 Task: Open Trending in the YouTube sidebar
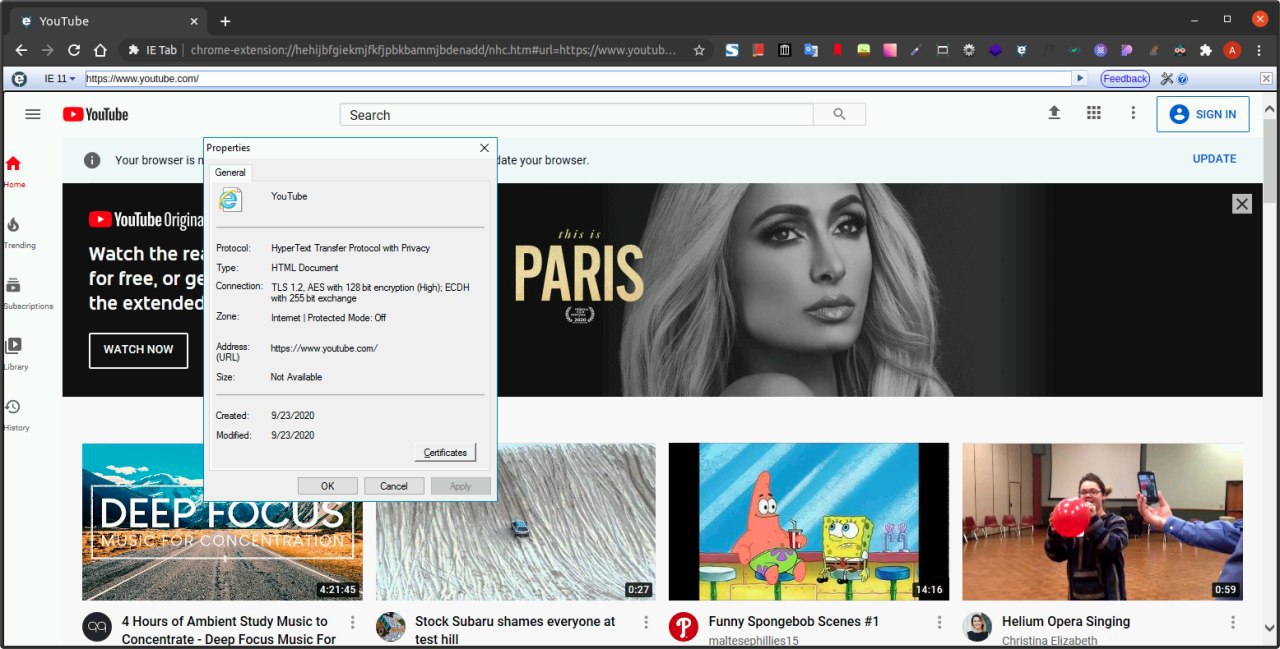tap(19, 232)
